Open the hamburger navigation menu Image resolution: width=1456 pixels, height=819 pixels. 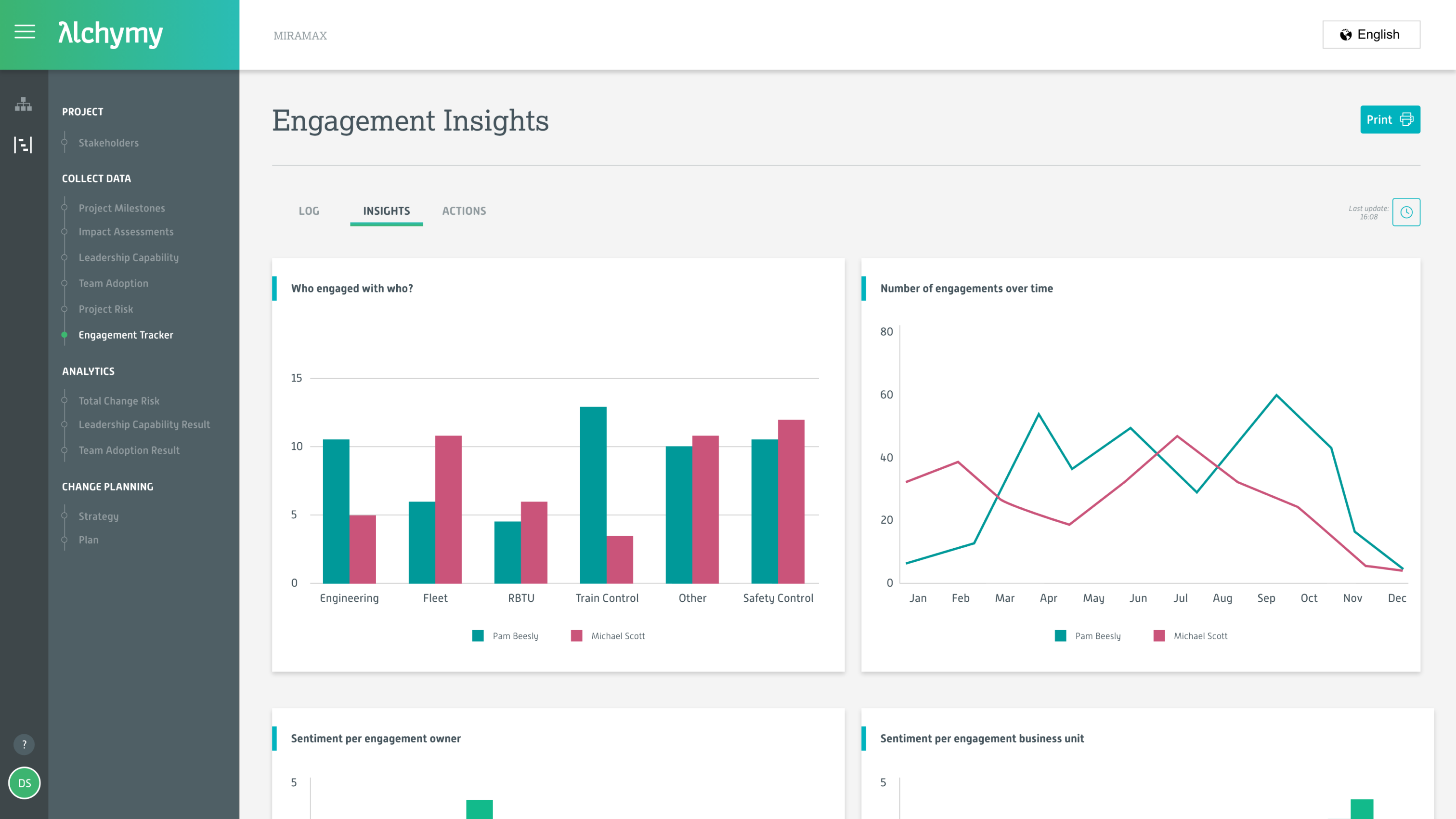(24, 32)
